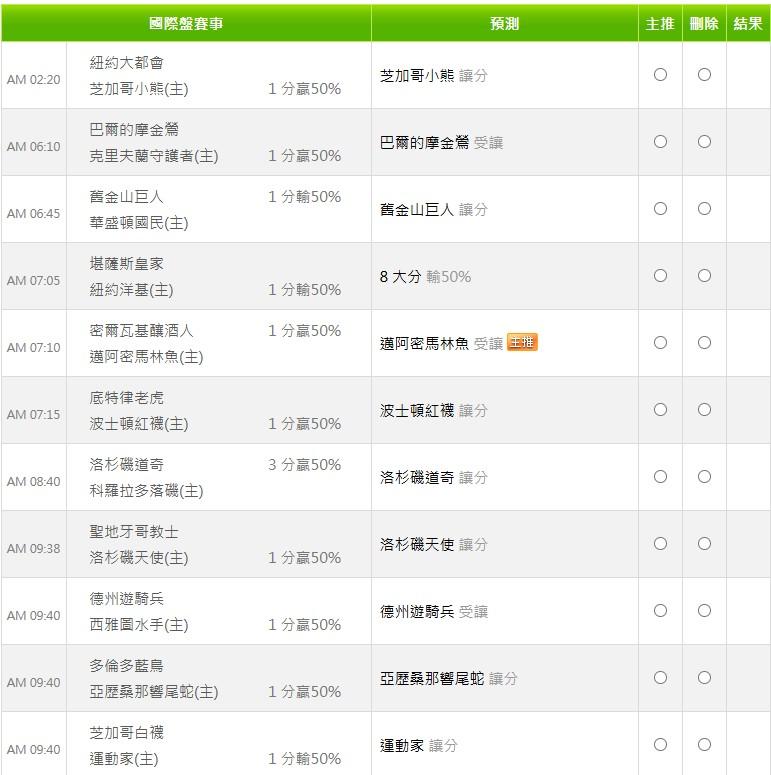This screenshot has height=775, width=771.
Task: Click team name 密爾瓦基釀酒人
Action: tap(141, 331)
